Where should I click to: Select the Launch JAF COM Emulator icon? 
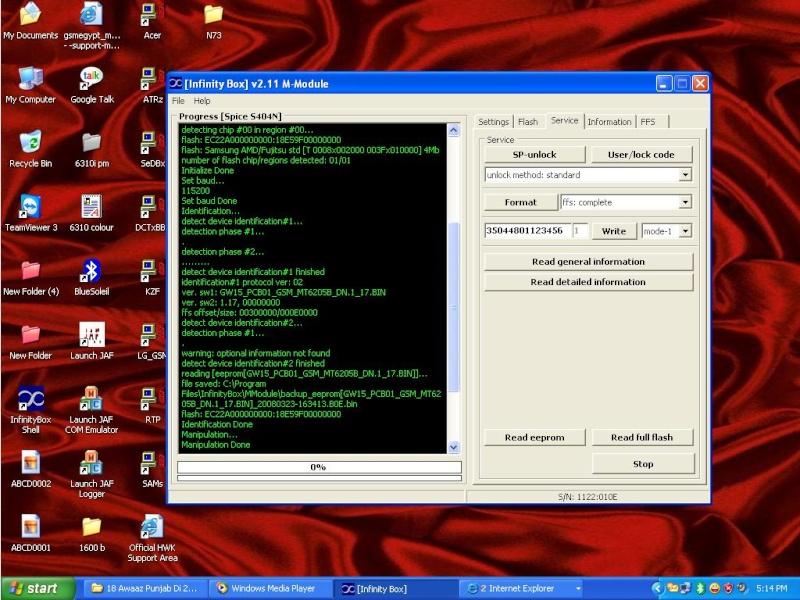pos(92,410)
